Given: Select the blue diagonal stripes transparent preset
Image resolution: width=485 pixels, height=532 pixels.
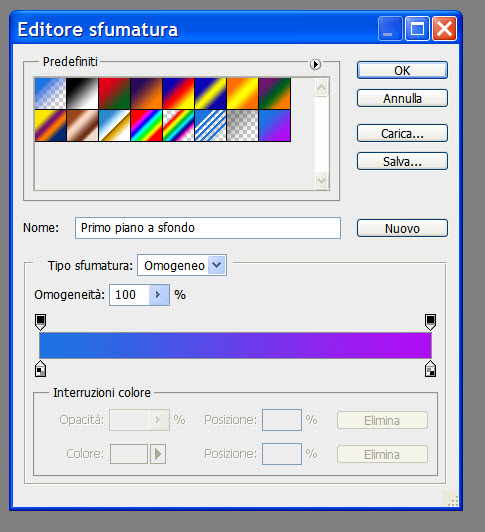Looking at the screenshot, I should [210, 126].
